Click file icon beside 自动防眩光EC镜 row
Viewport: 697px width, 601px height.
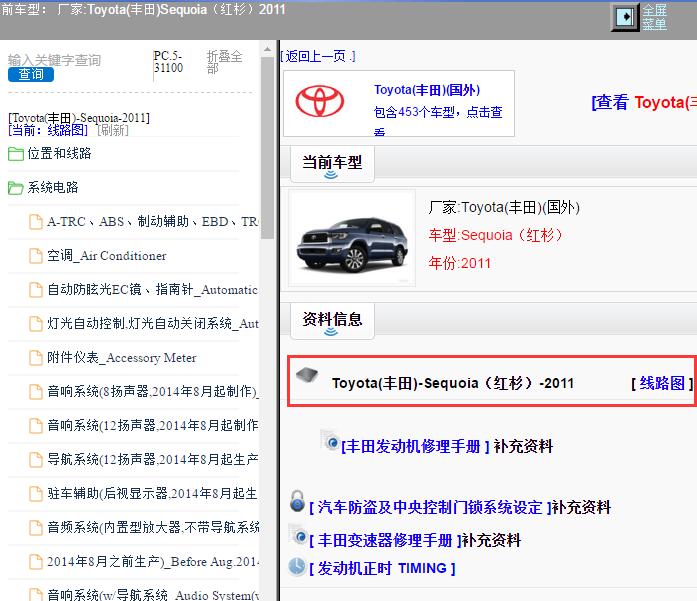(x=36, y=290)
